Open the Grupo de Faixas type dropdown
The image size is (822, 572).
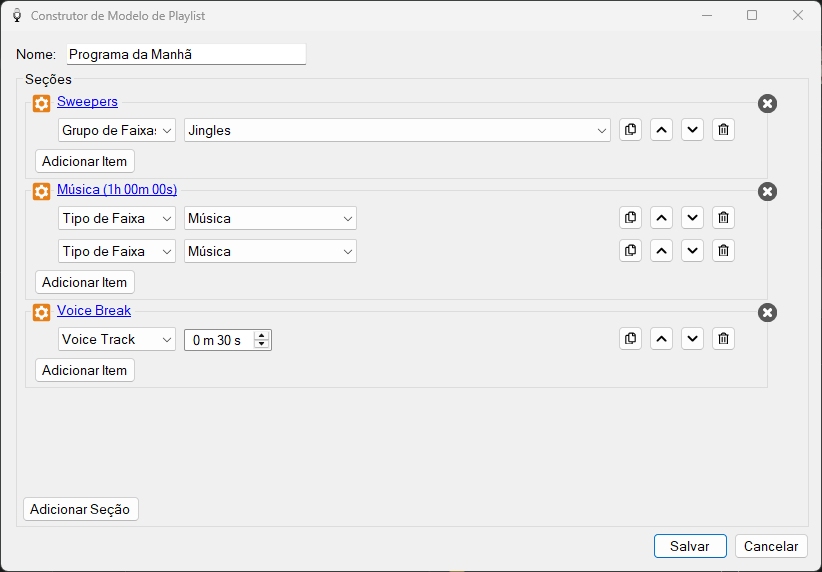click(x=117, y=130)
